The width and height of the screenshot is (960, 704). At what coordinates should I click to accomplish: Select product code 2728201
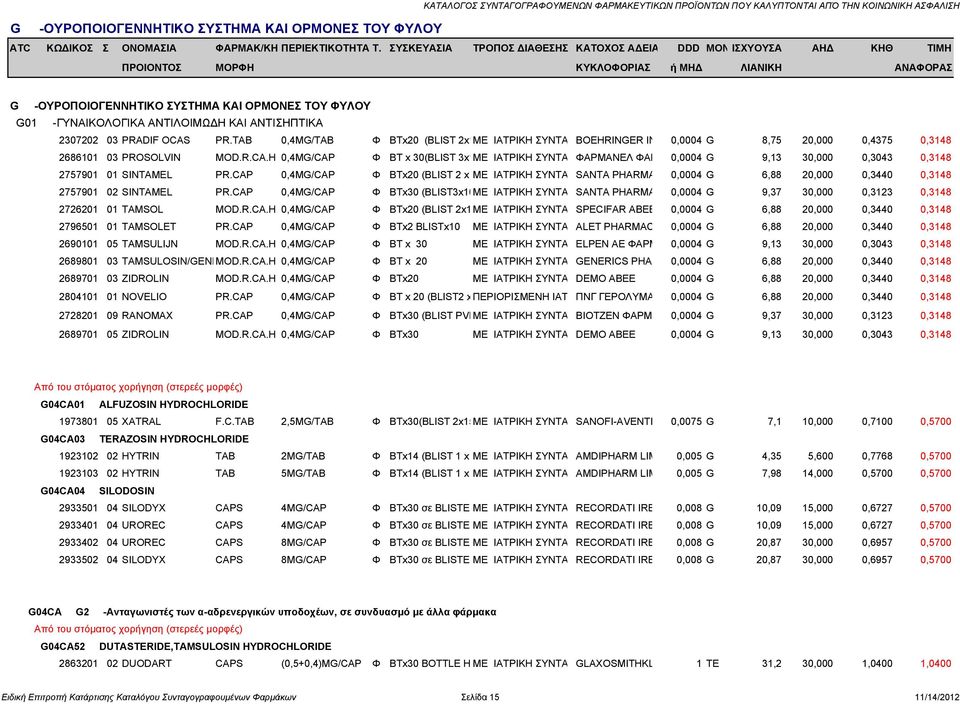pyautogui.click(x=78, y=316)
